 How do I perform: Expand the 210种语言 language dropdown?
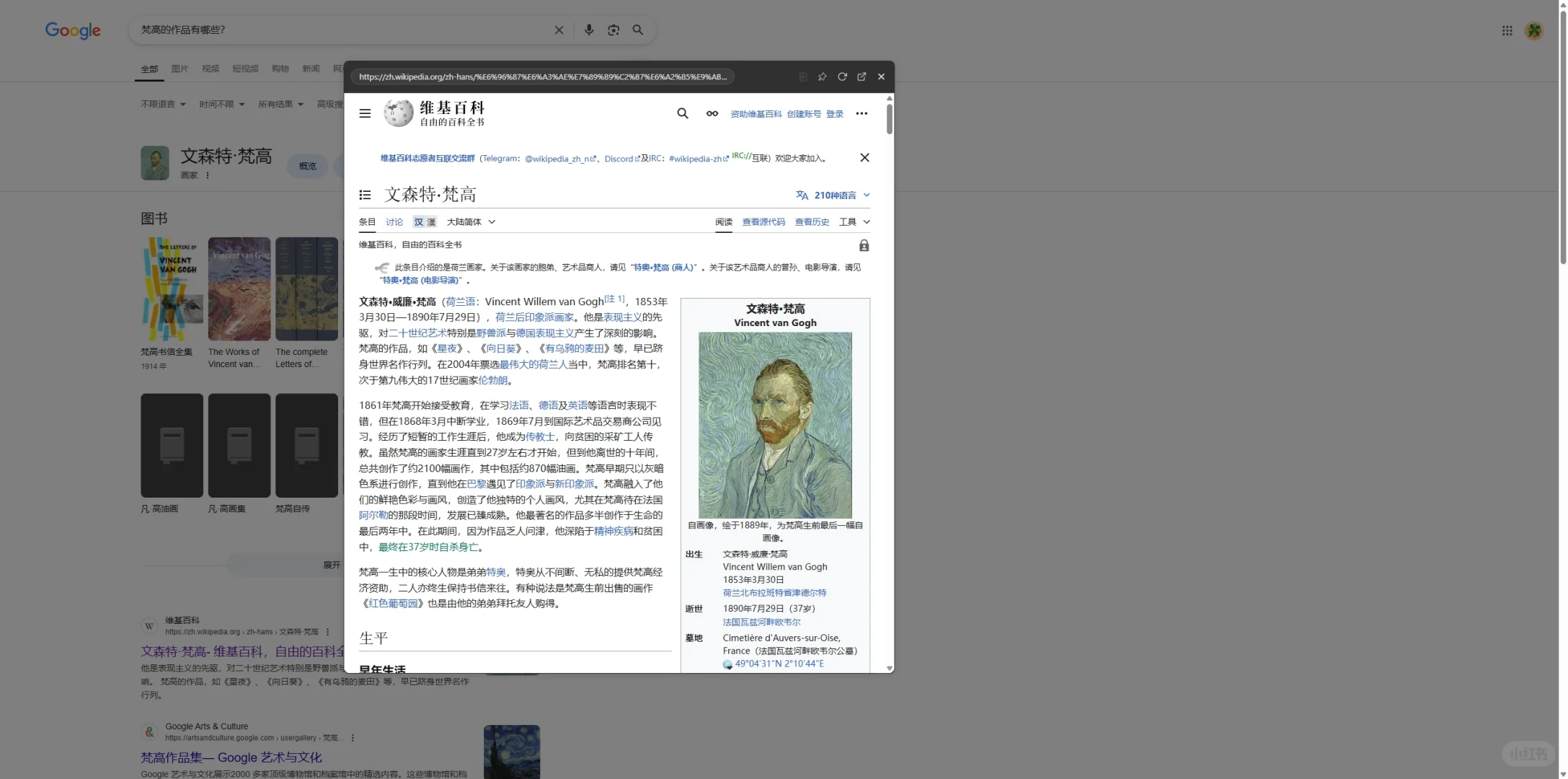pos(833,195)
